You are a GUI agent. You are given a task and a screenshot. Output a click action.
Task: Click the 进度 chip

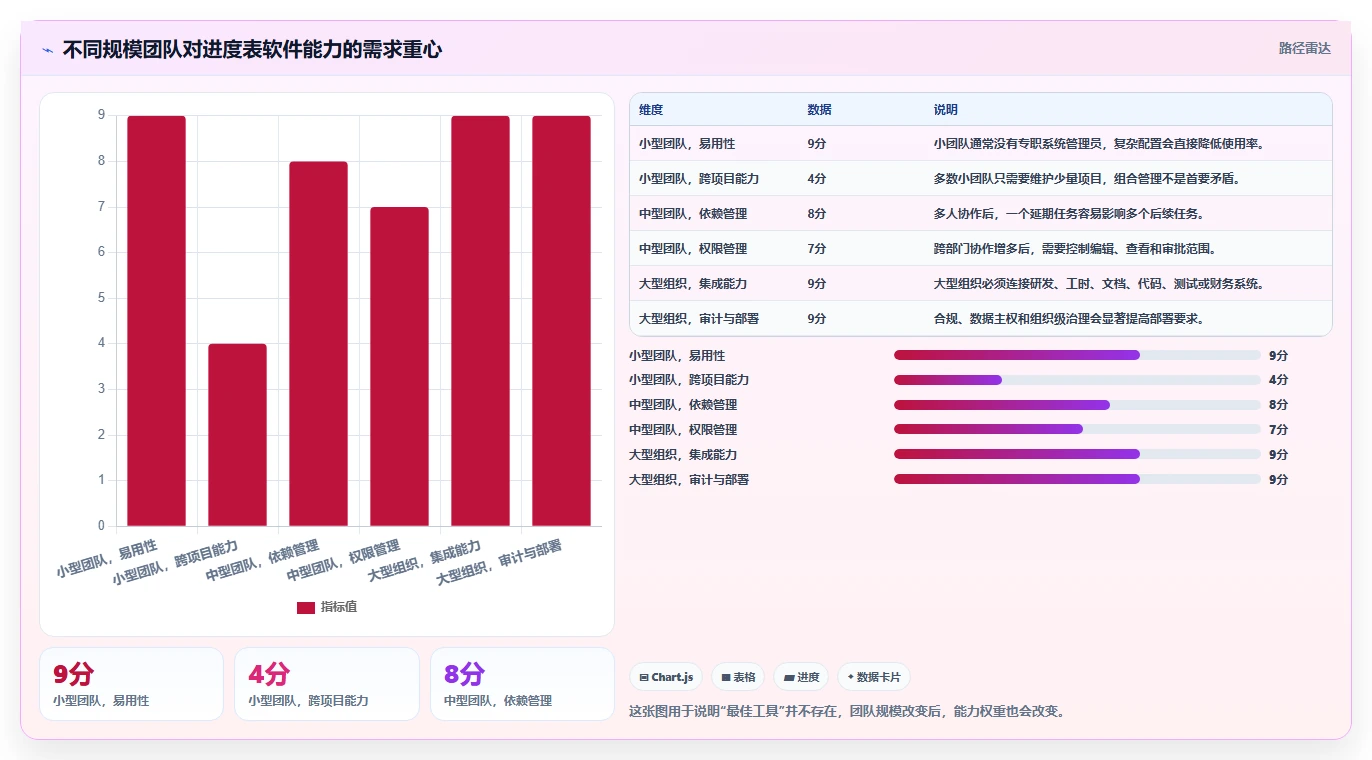tap(801, 677)
